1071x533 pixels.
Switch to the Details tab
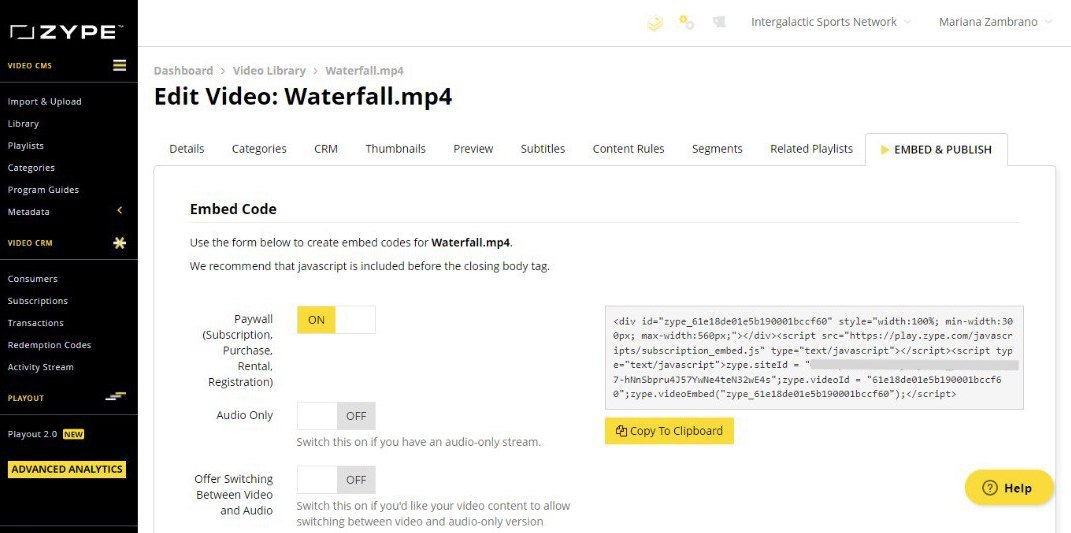(x=186, y=149)
